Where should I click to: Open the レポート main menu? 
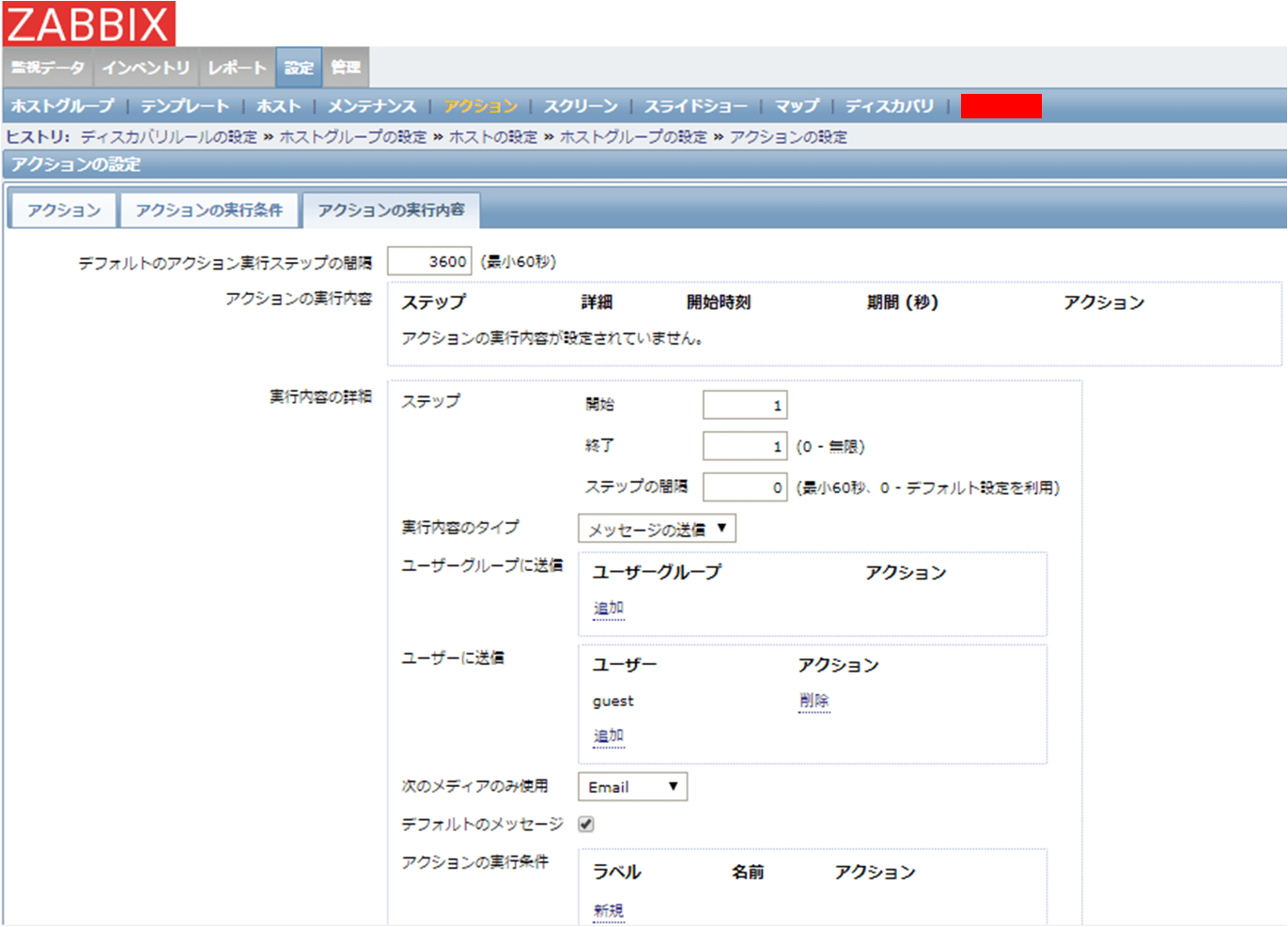tap(237, 68)
